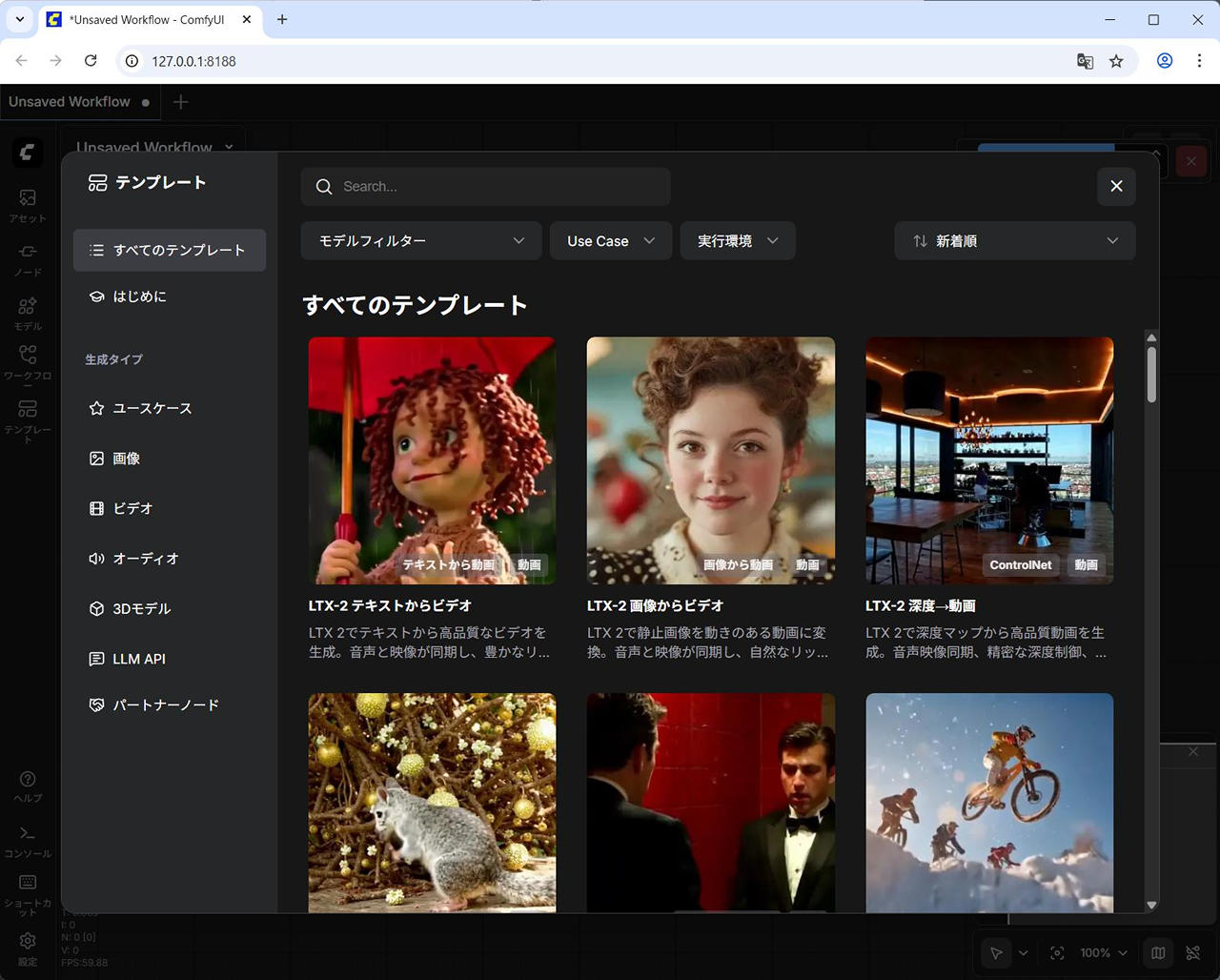Select the LLM API category
The image size is (1220, 980).
(x=138, y=659)
